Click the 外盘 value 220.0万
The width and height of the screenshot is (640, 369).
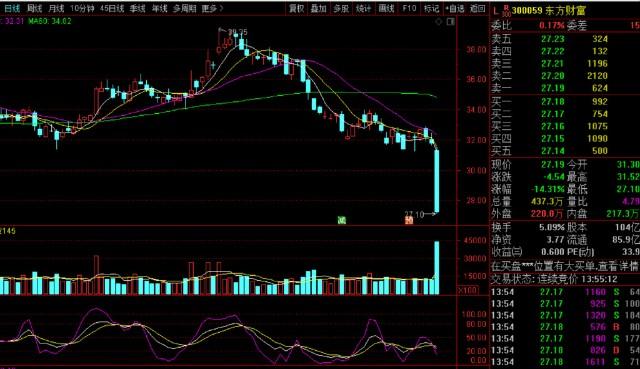point(548,213)
